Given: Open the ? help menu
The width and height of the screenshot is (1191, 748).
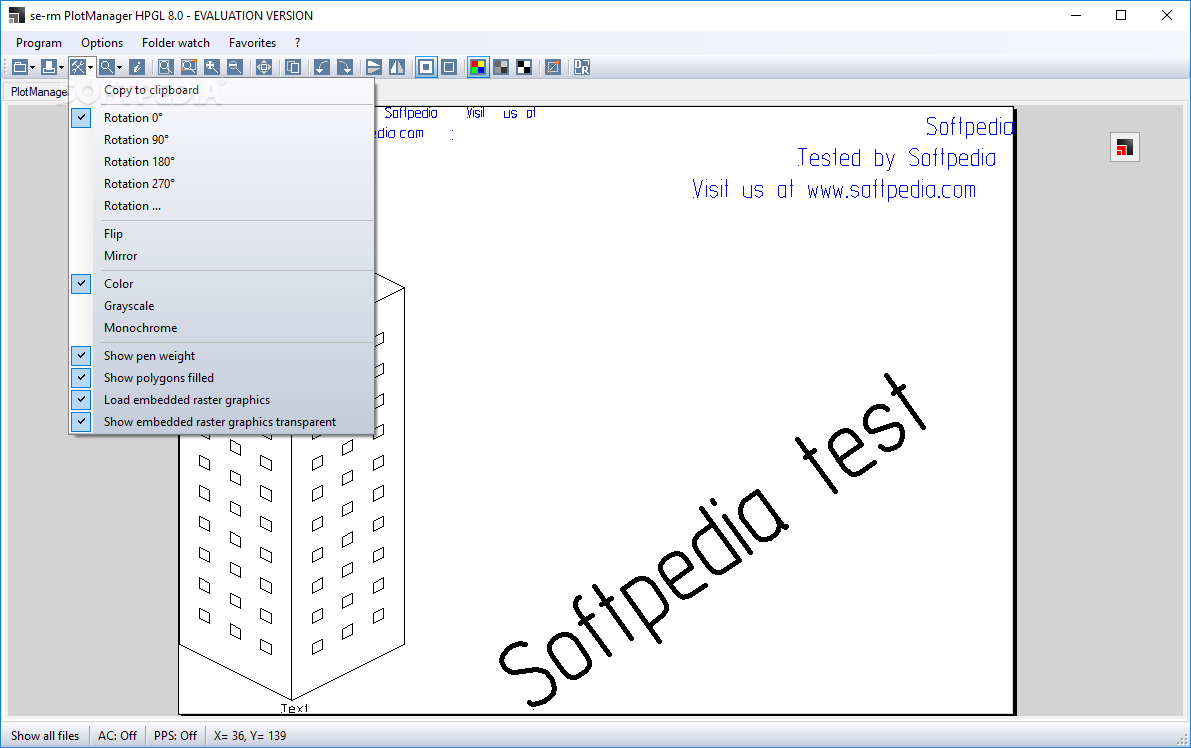Looking at the screenshot, I should 298,43.
